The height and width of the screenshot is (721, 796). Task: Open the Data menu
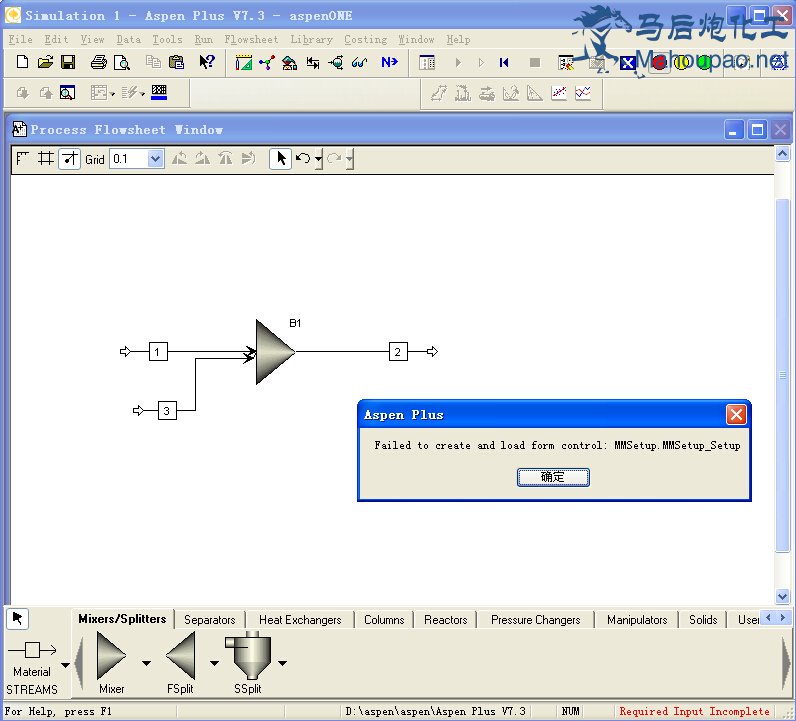coord(128,39)
